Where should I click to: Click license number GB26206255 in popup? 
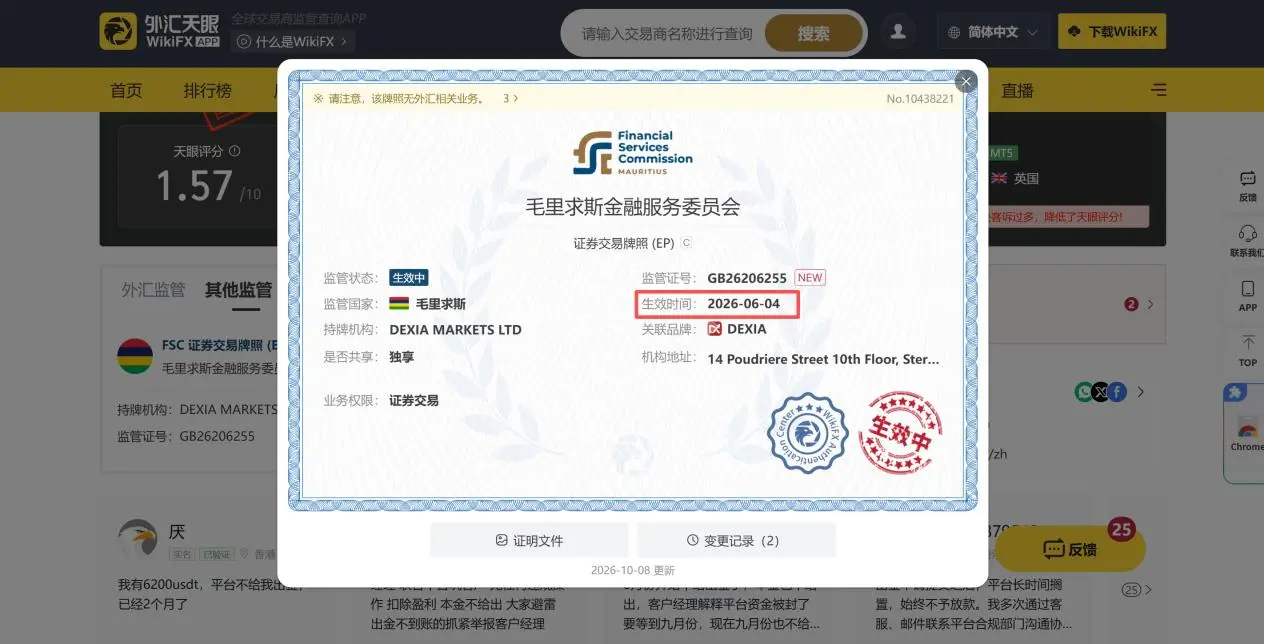point(747,278)
